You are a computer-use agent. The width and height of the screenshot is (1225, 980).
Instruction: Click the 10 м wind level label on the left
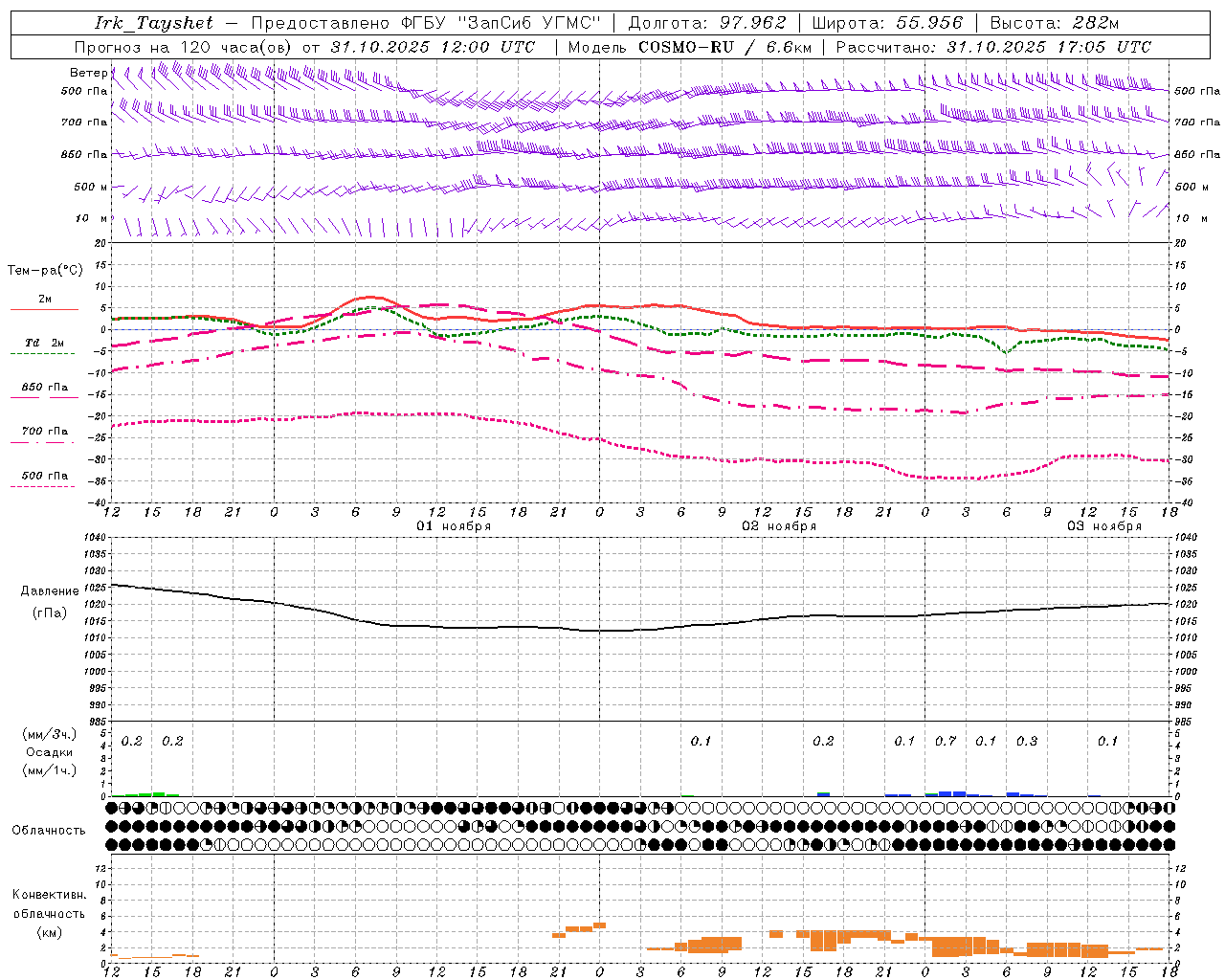coord(92,218)
